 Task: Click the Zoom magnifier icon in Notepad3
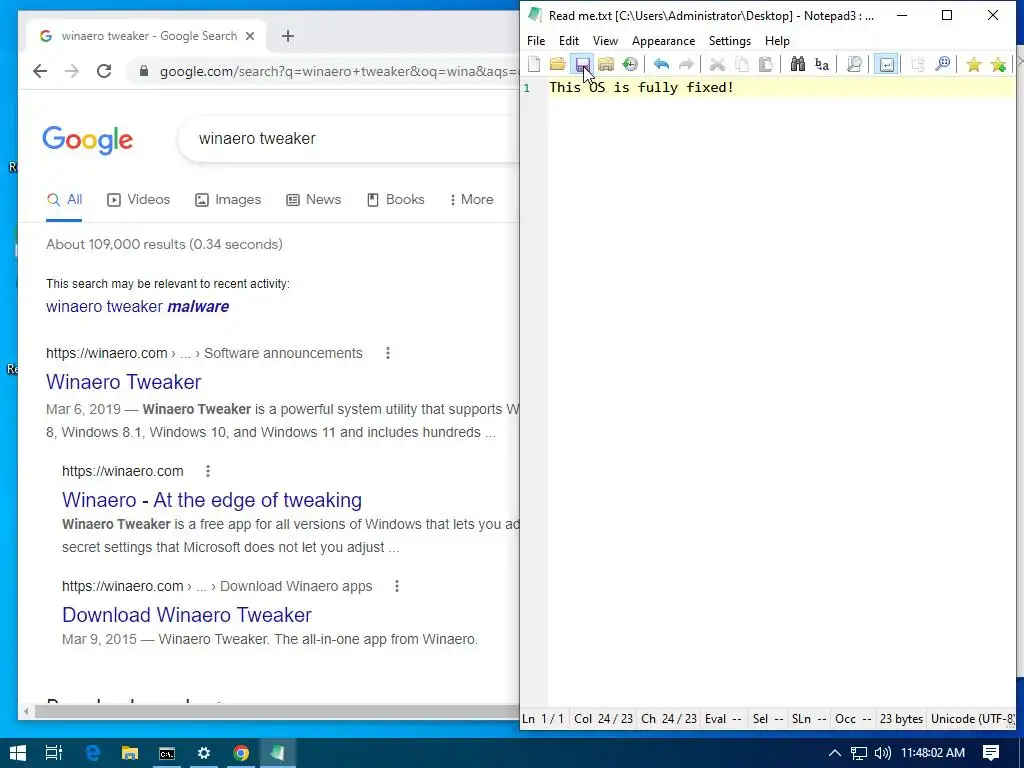942,64
